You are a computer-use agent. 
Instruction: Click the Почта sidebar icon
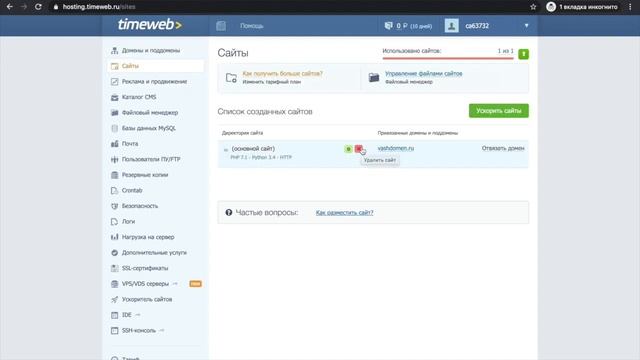[x=114, y=144]
